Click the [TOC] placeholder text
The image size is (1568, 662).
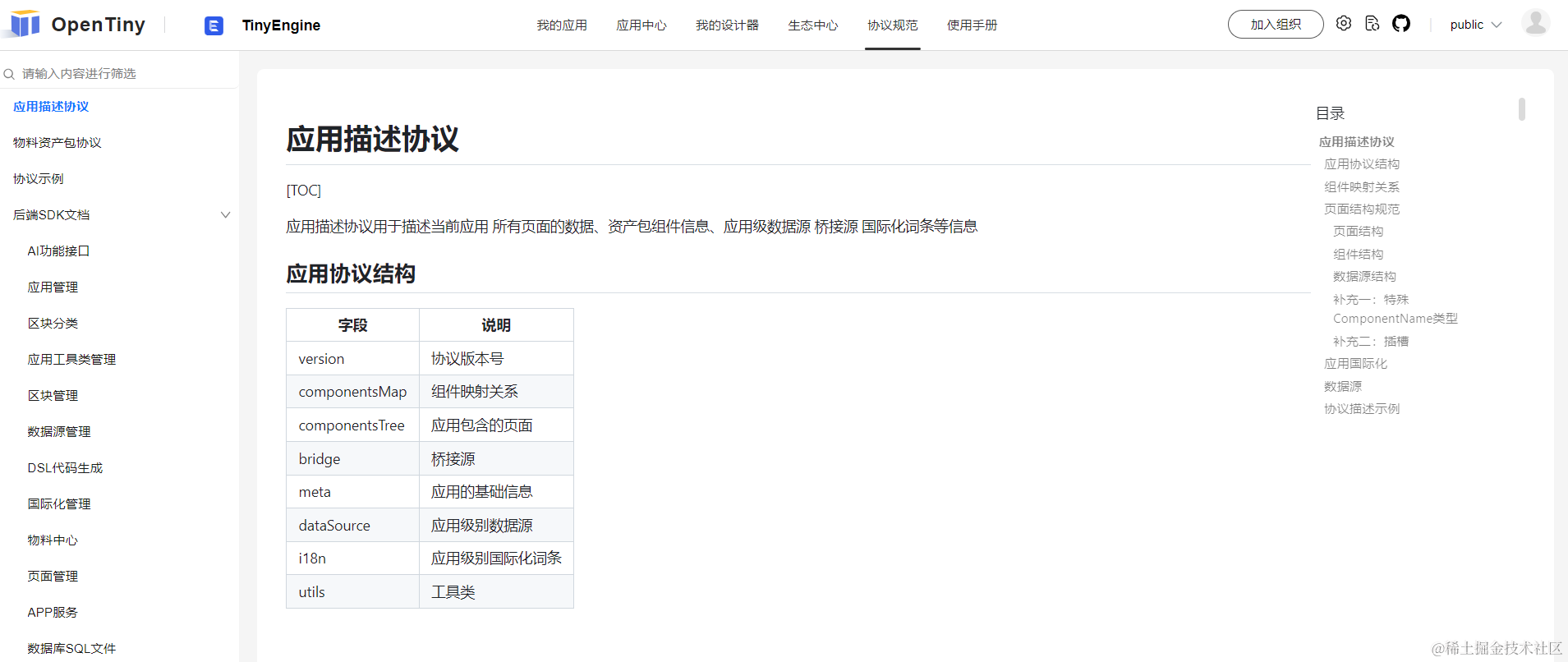[303, 191]
